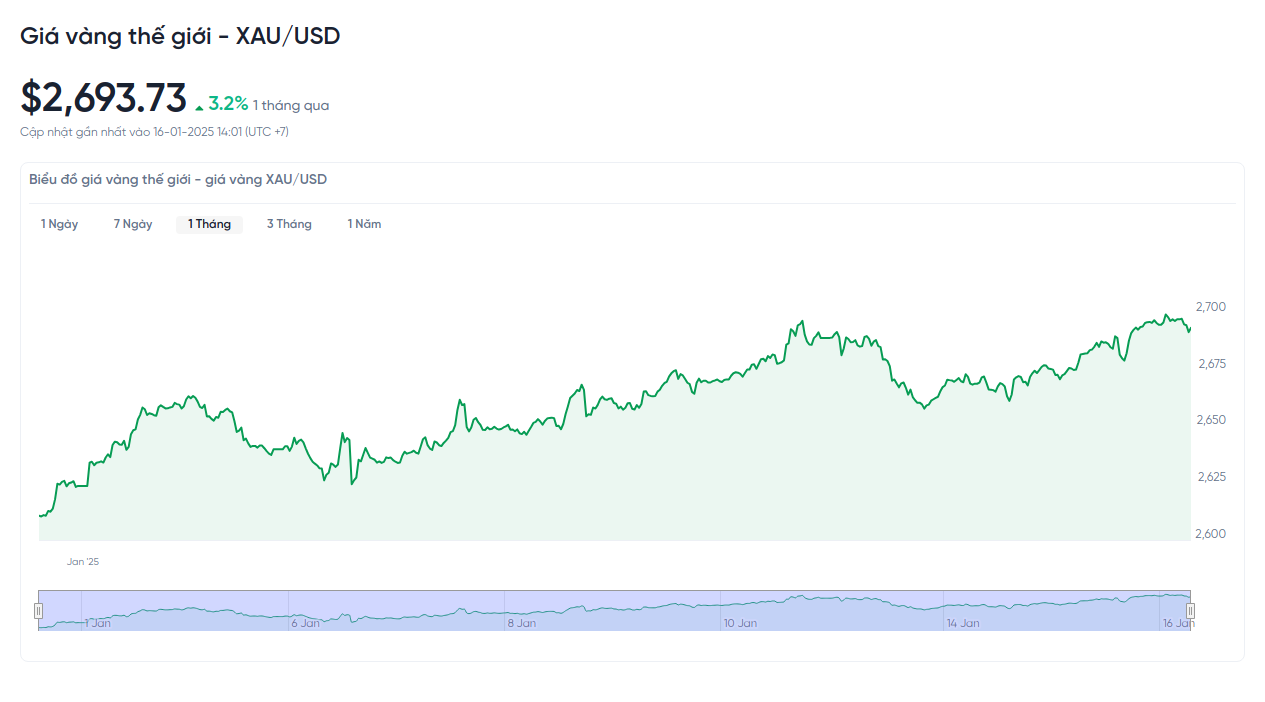
Task: Jump to 8 Jan in navigator
Action: click(x=521, y=623)
